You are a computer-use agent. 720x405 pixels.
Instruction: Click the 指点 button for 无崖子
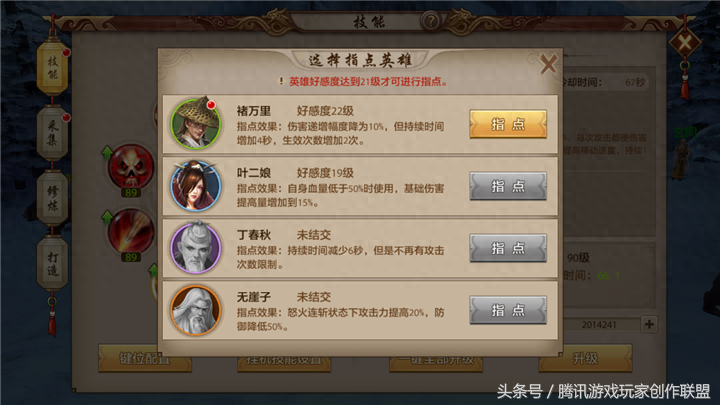(508, 310)
